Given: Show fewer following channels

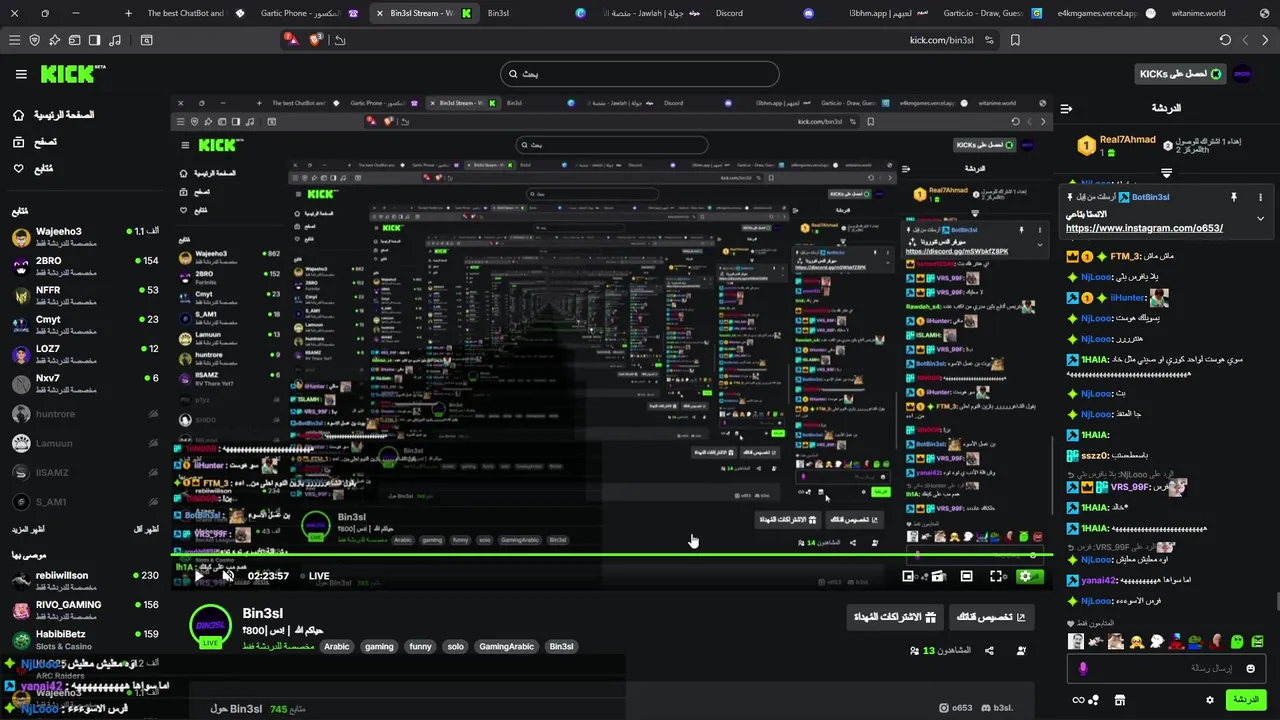Looking at the screenshot, I should (x=146, y=529).
